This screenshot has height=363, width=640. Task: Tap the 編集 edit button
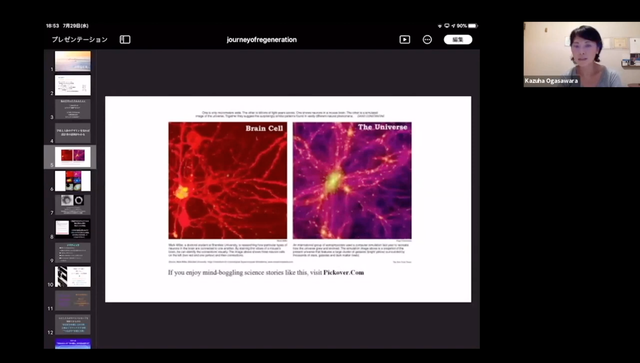click(458, 40)
